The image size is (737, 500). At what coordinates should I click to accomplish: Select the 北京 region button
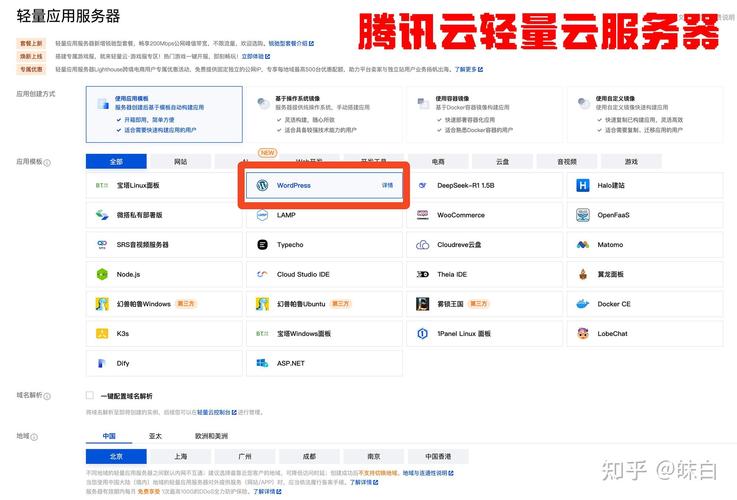116,456
